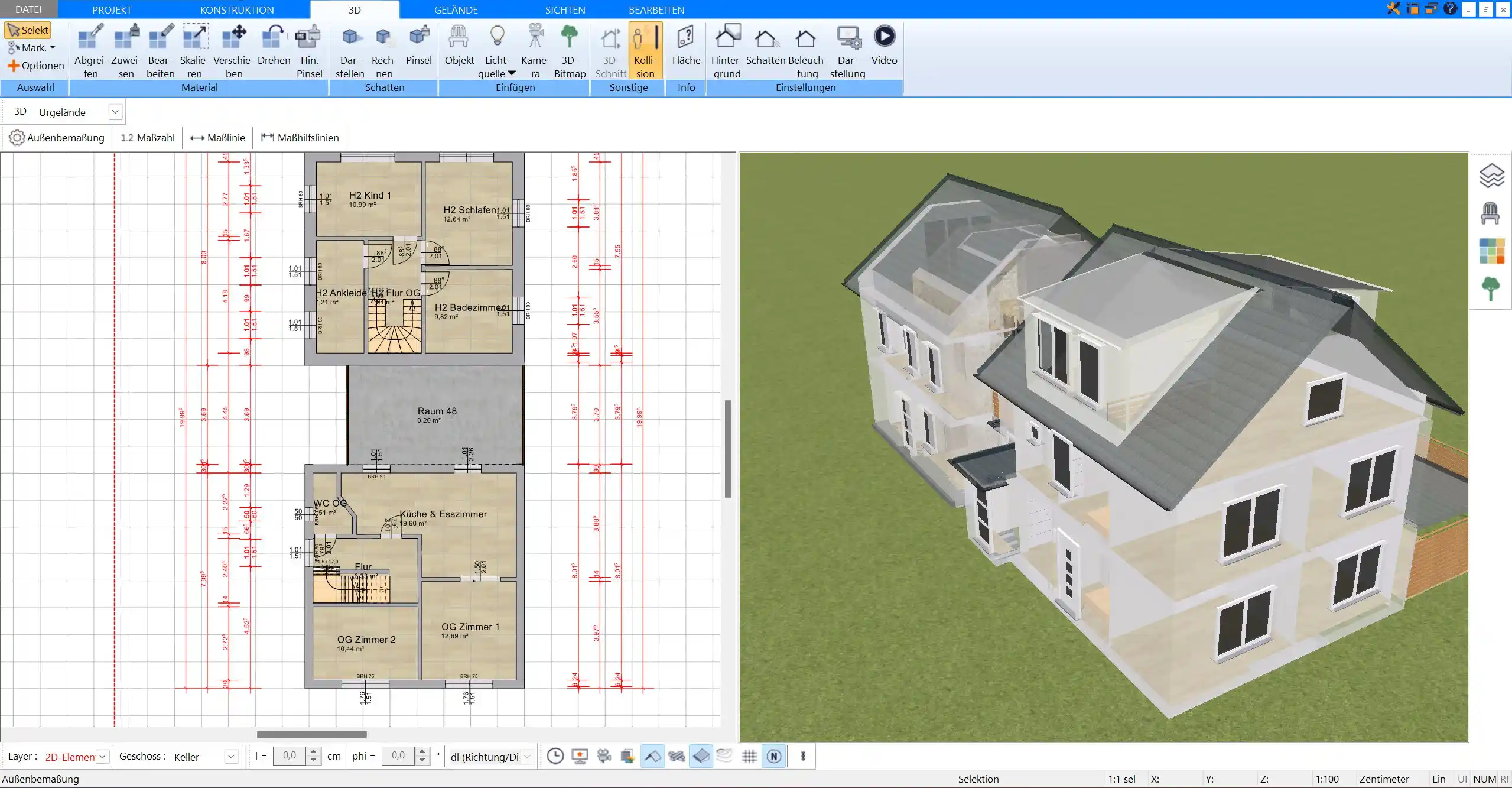Toggle the north arrow N button
Viewport: 1512px width, 788px height.
774,756
